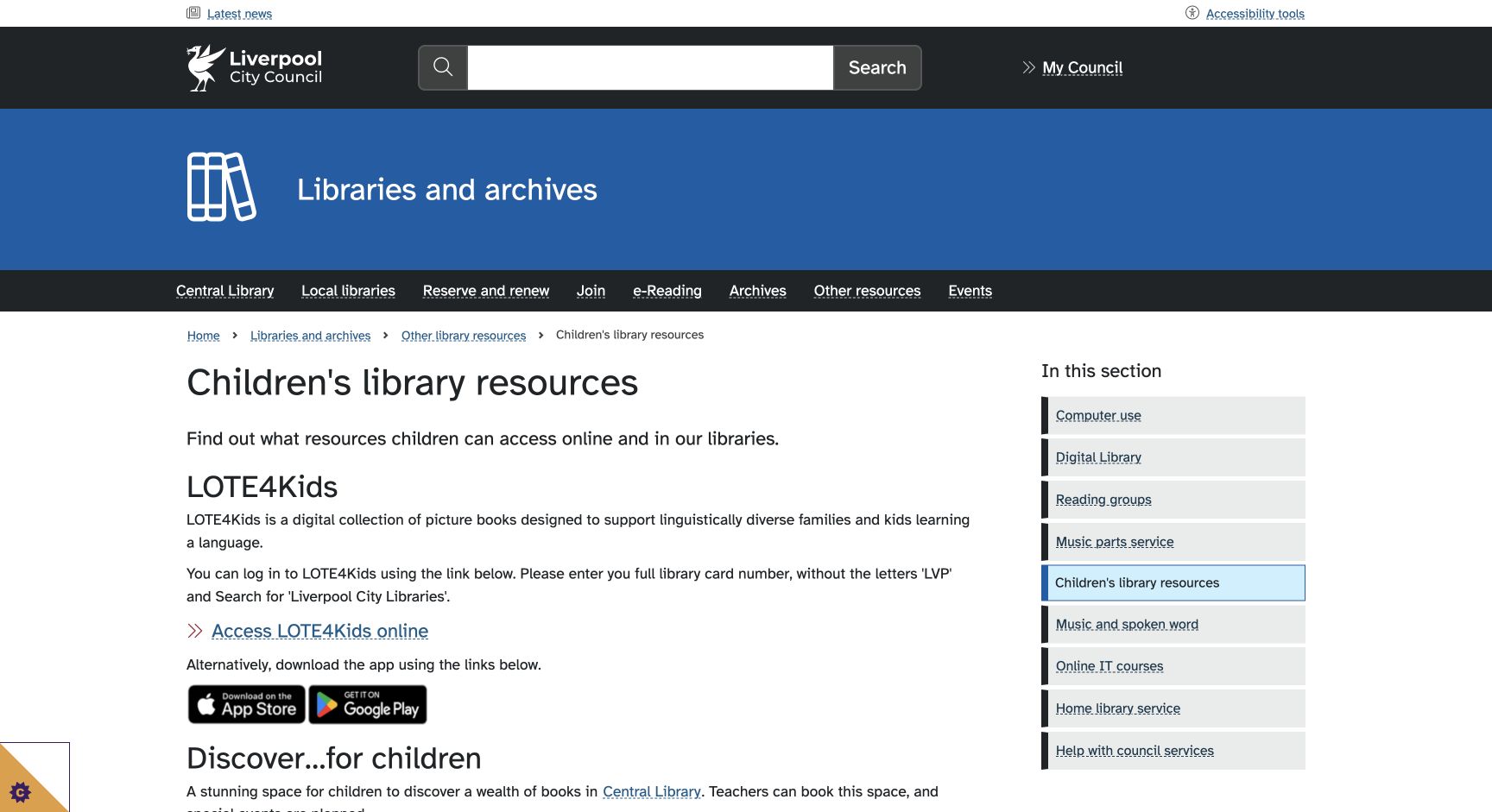Click the Children's library resources page heading
Image resolution: width=1492 pixels, height=812 pixels.
[x=412, y=382]
